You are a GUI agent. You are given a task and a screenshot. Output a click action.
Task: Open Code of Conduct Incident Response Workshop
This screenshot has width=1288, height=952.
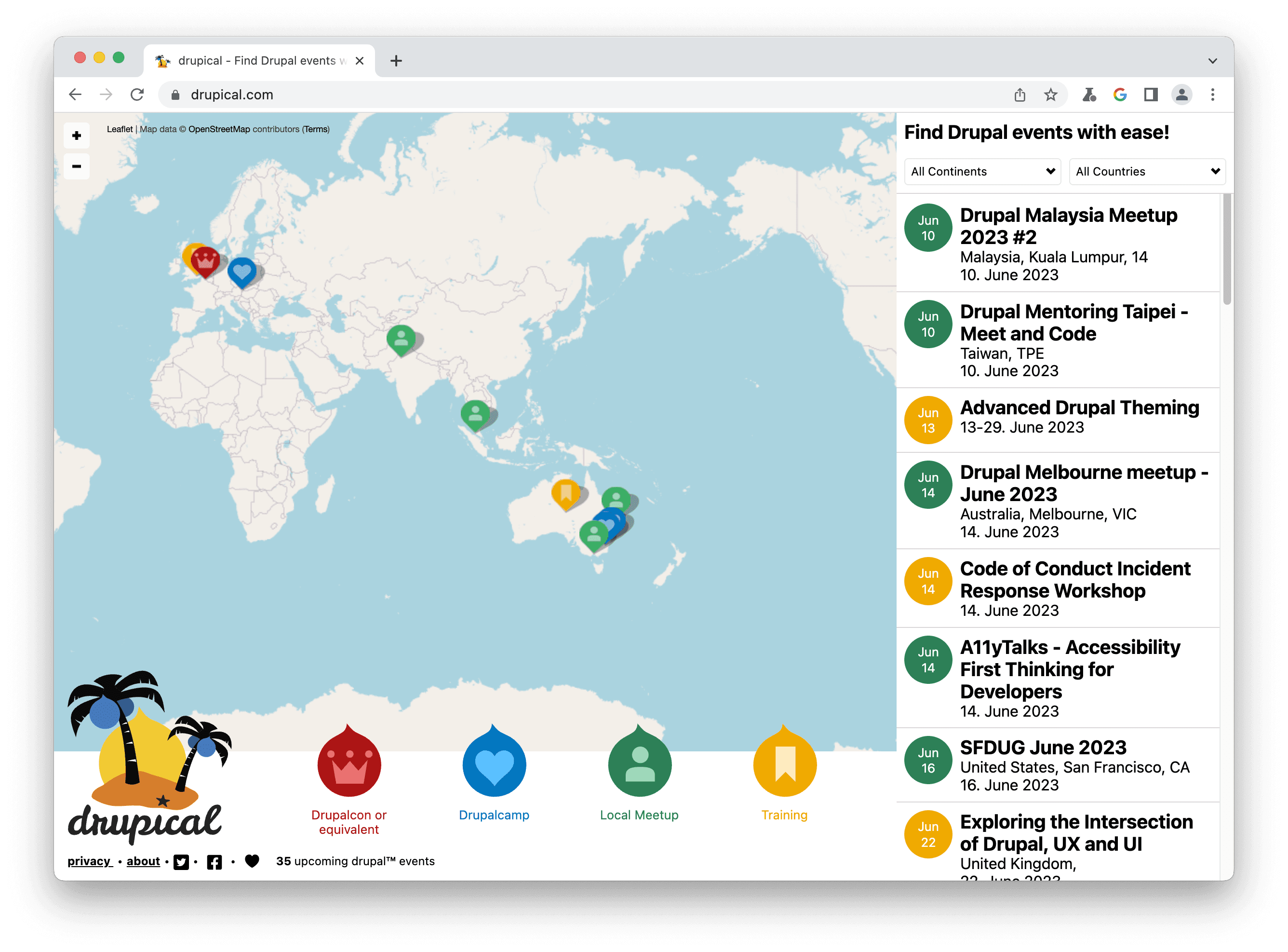coord(1058,588)
